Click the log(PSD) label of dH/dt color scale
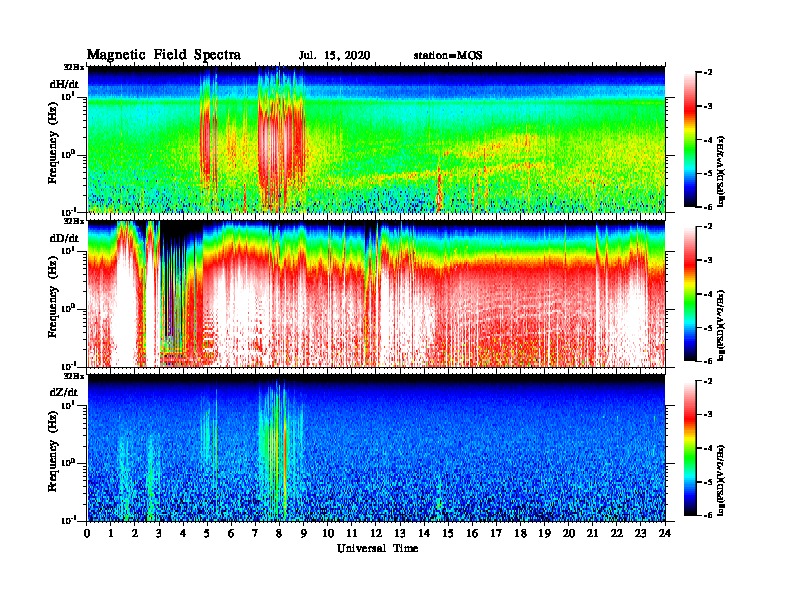Viewport: 792px width, 612px height. pyautogui.click(x=721, y=170)
